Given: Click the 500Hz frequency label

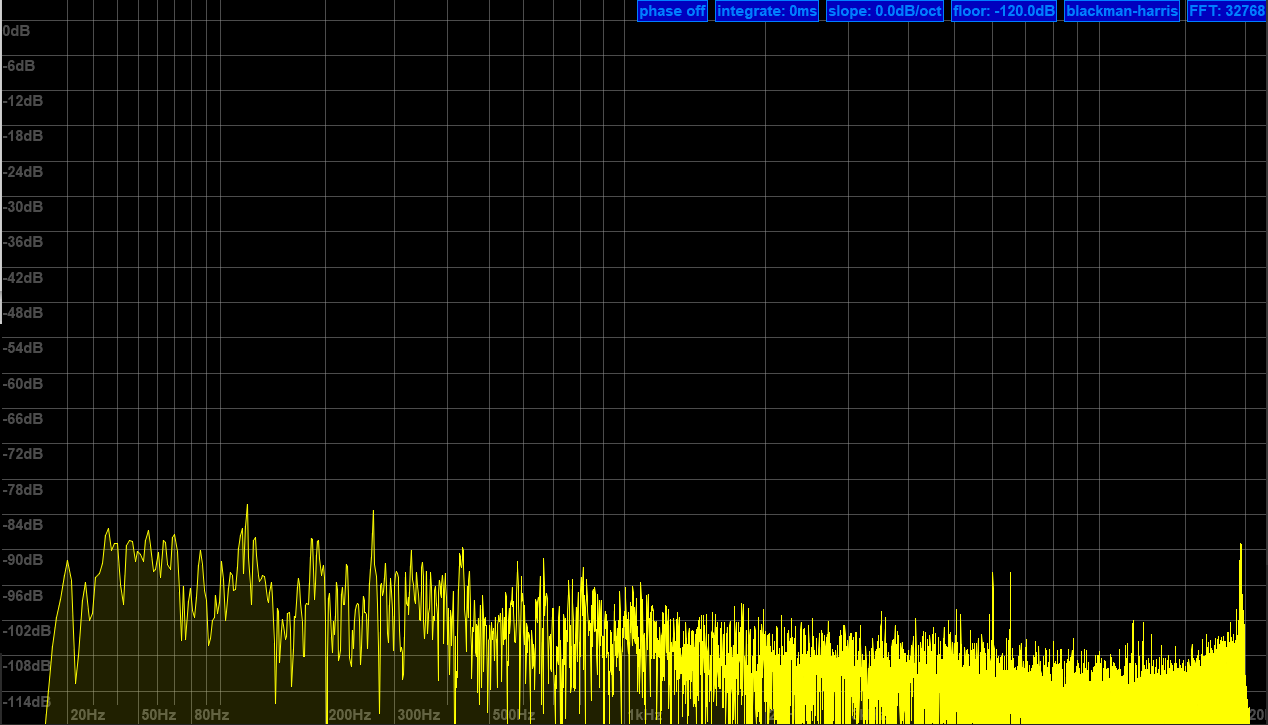Looking at the screenshot, I should coord(513,715).
